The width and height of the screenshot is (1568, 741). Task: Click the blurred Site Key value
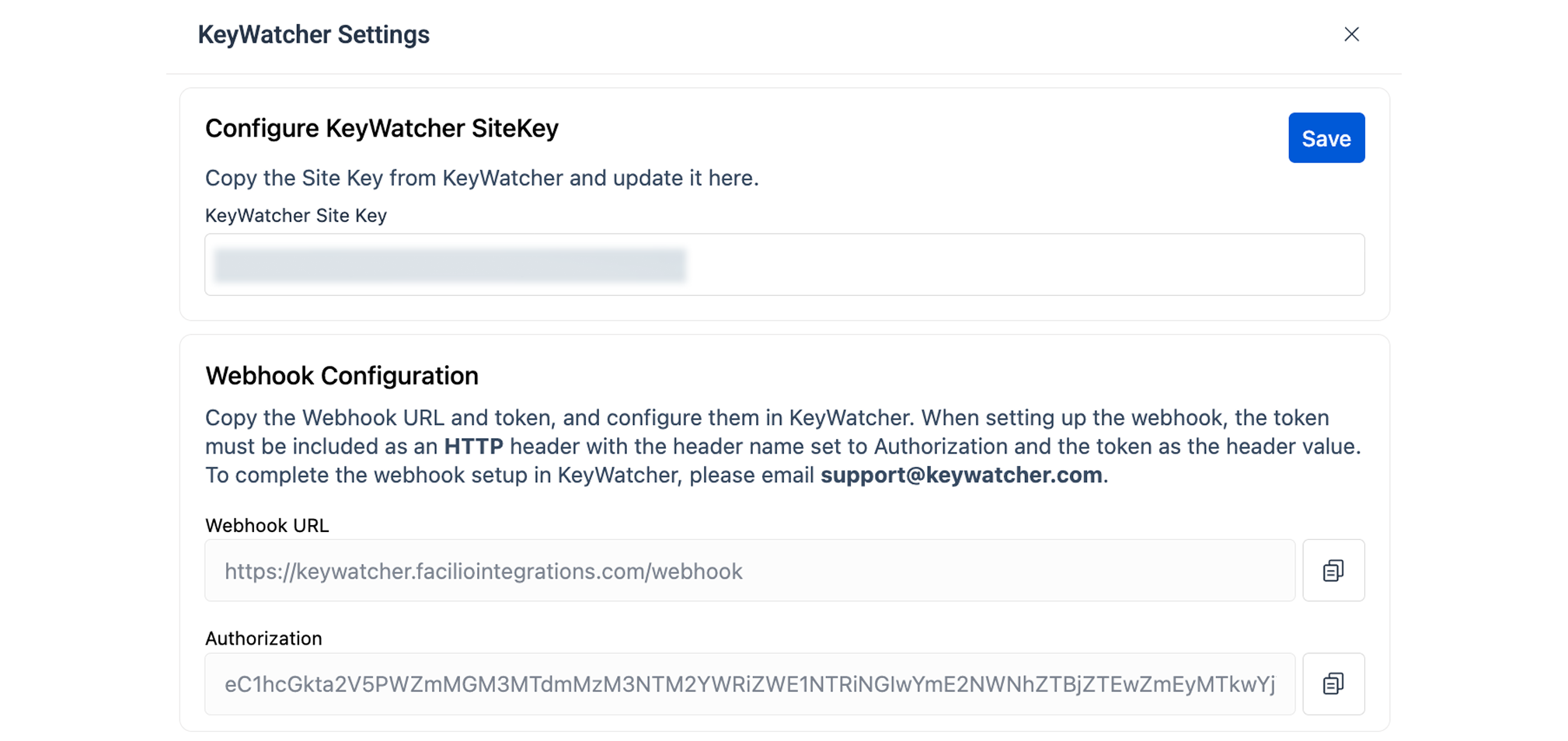pos(450,265)
